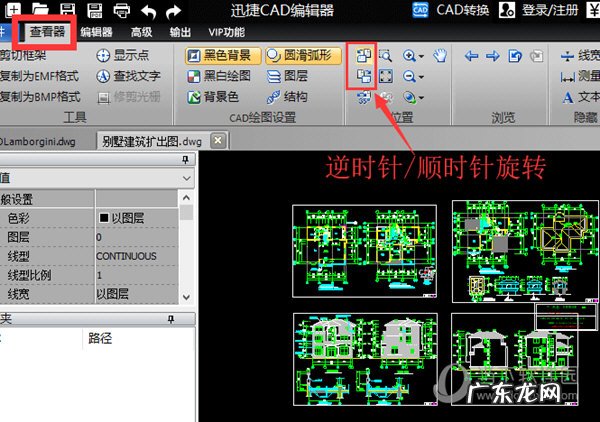
Task: Pin the properties panel
Action: coord(185,160)
